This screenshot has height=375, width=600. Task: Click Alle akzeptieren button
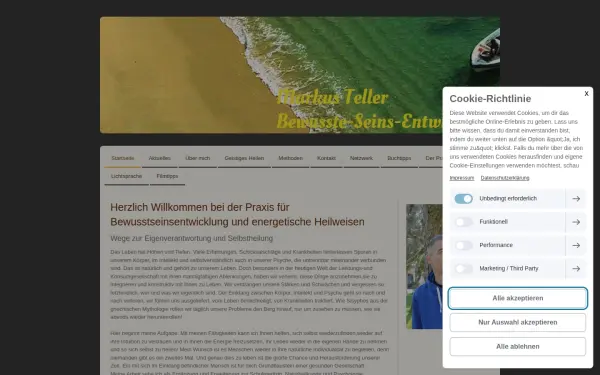click(x=518, y=298)
